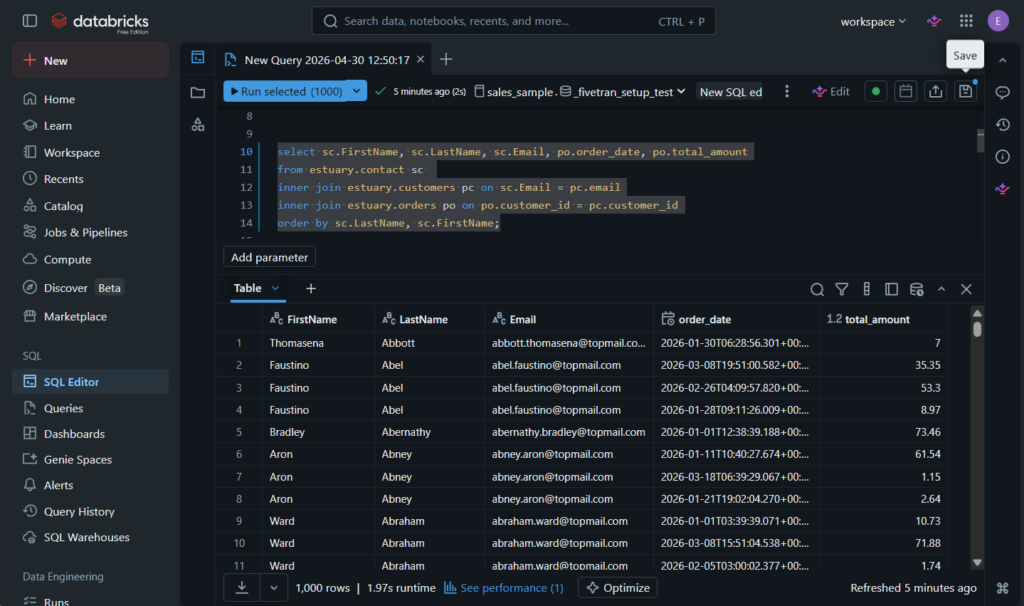1024x606 pixels.
Task: Click the New SQL ed button
Action: 731,92
